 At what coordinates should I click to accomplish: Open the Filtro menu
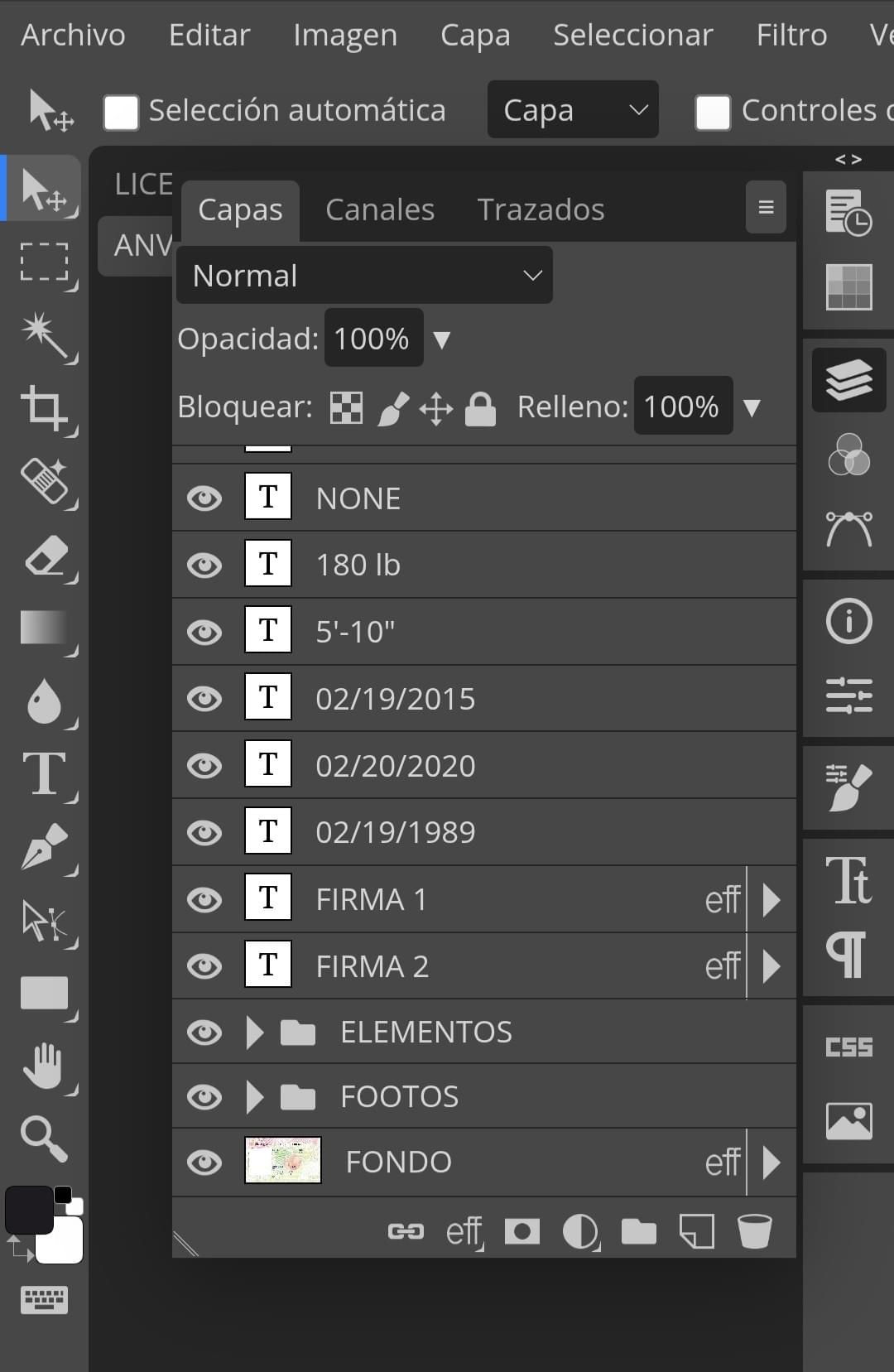click(791, 35)
